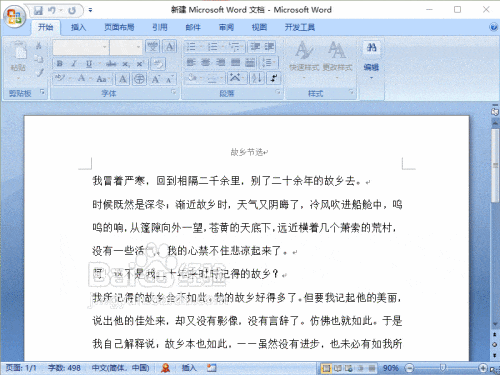
Task: Center align paragraph
Action: [x=206, y=62]
